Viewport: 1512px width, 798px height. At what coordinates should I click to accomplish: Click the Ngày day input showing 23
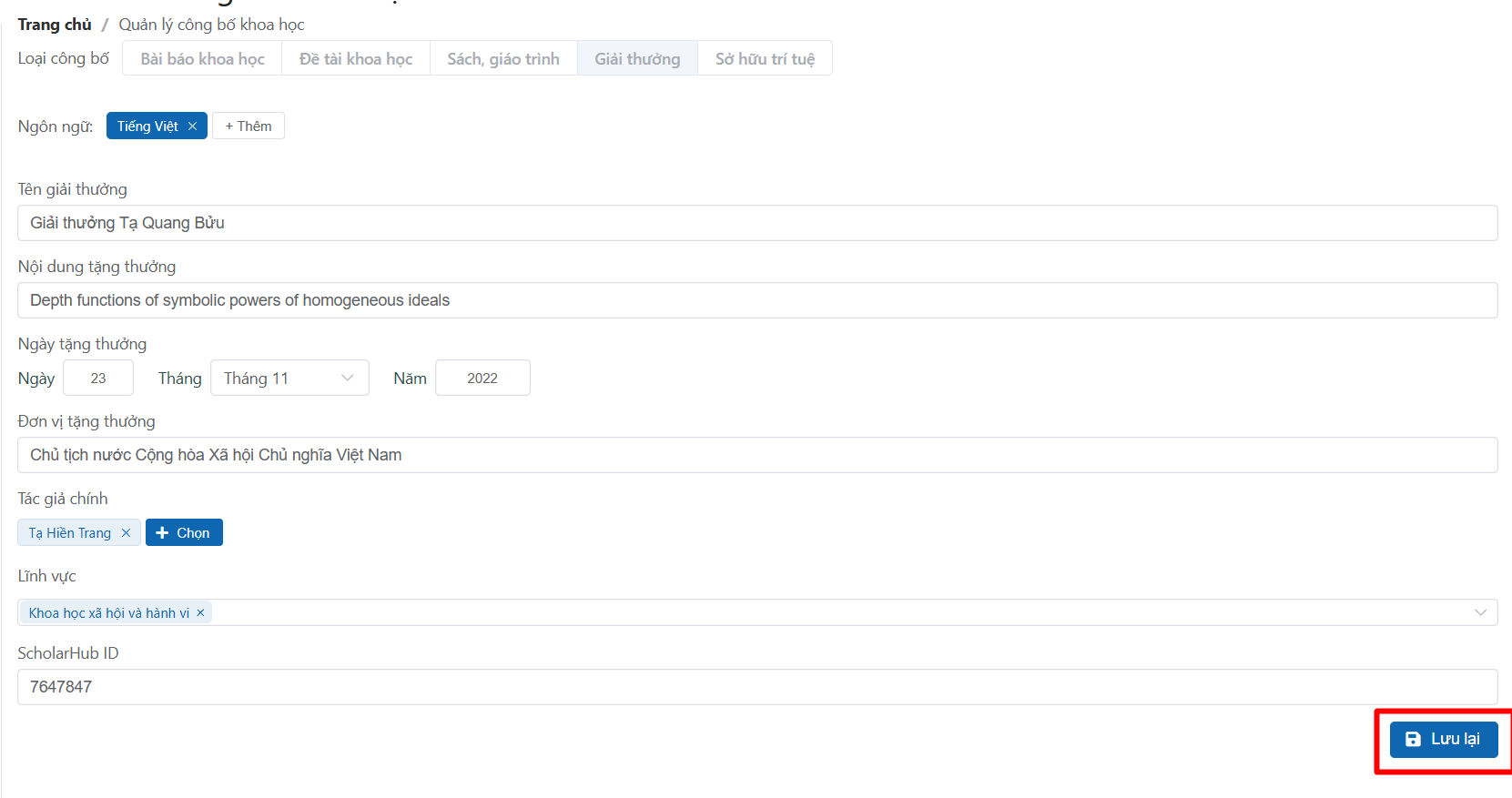tap(98, 378)
